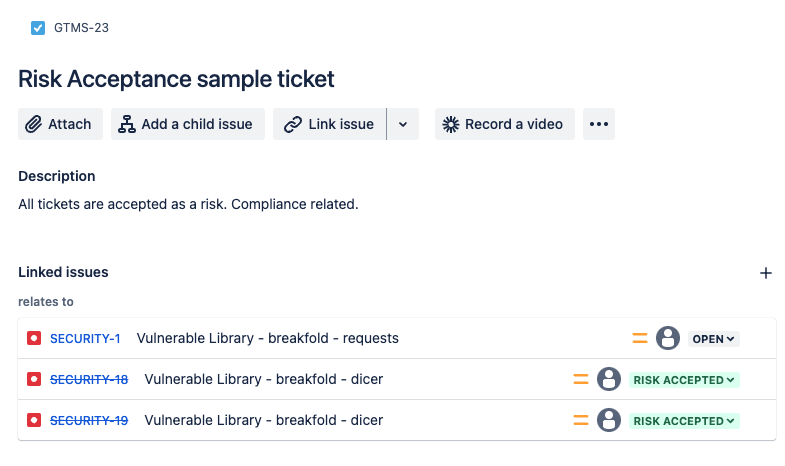Click Record a video
The width and height of the screenshot is (785, 466).
[x=505, y=124]
